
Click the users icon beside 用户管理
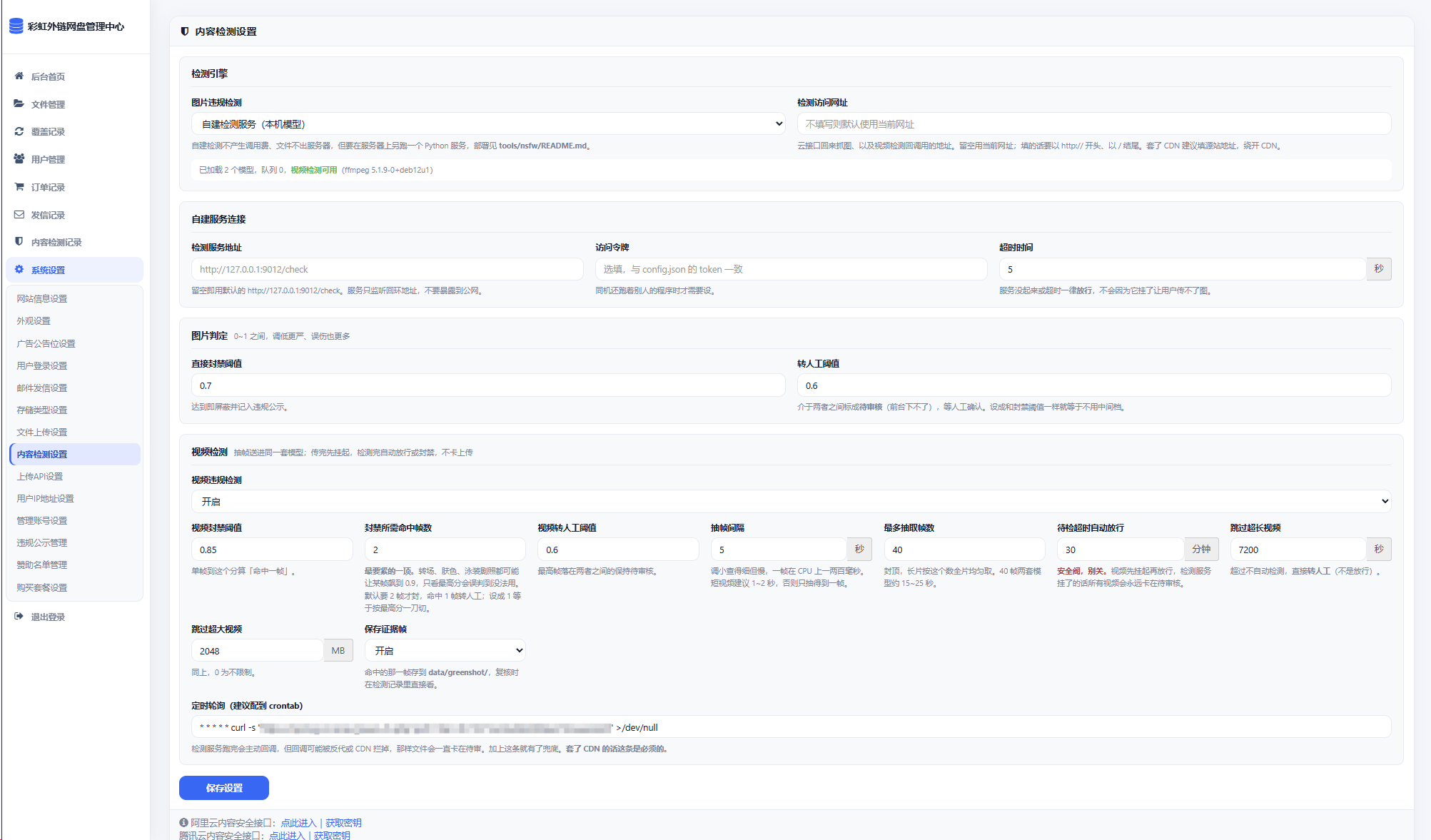tap(19, 158)
